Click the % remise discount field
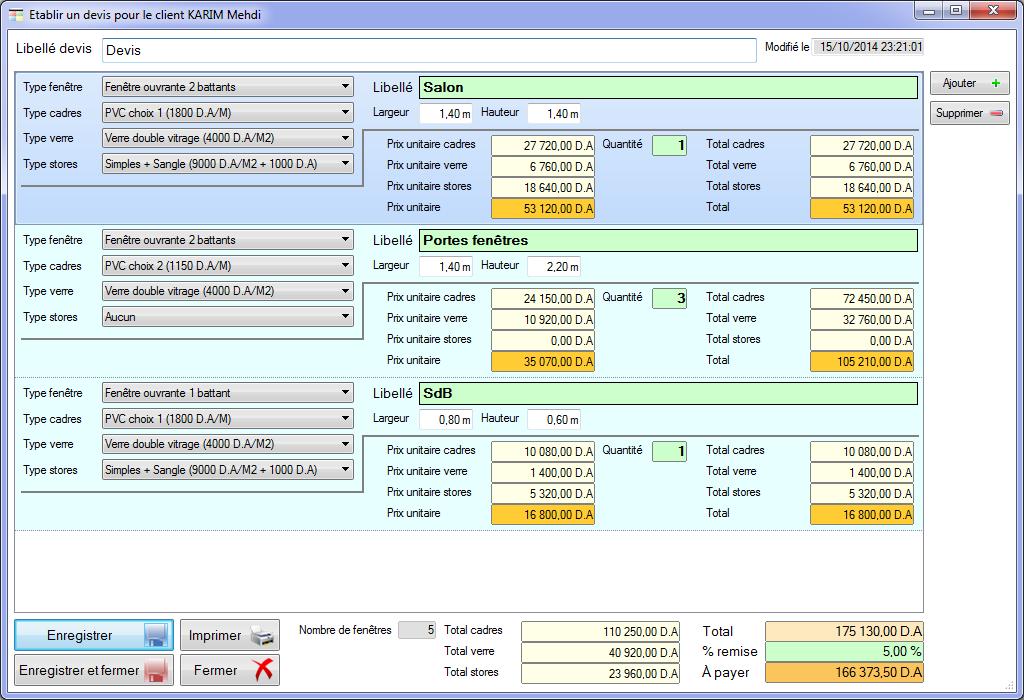Viewport: 1024px width, 700px height. 844,651
